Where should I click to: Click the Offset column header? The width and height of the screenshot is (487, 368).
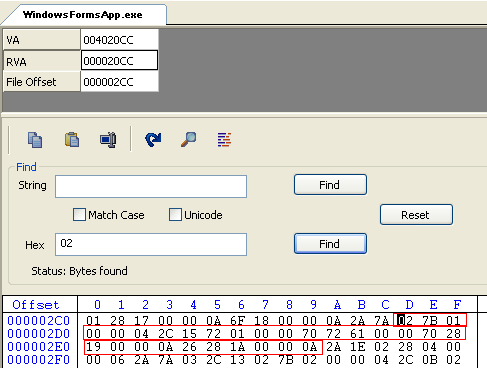coord(36,305)
